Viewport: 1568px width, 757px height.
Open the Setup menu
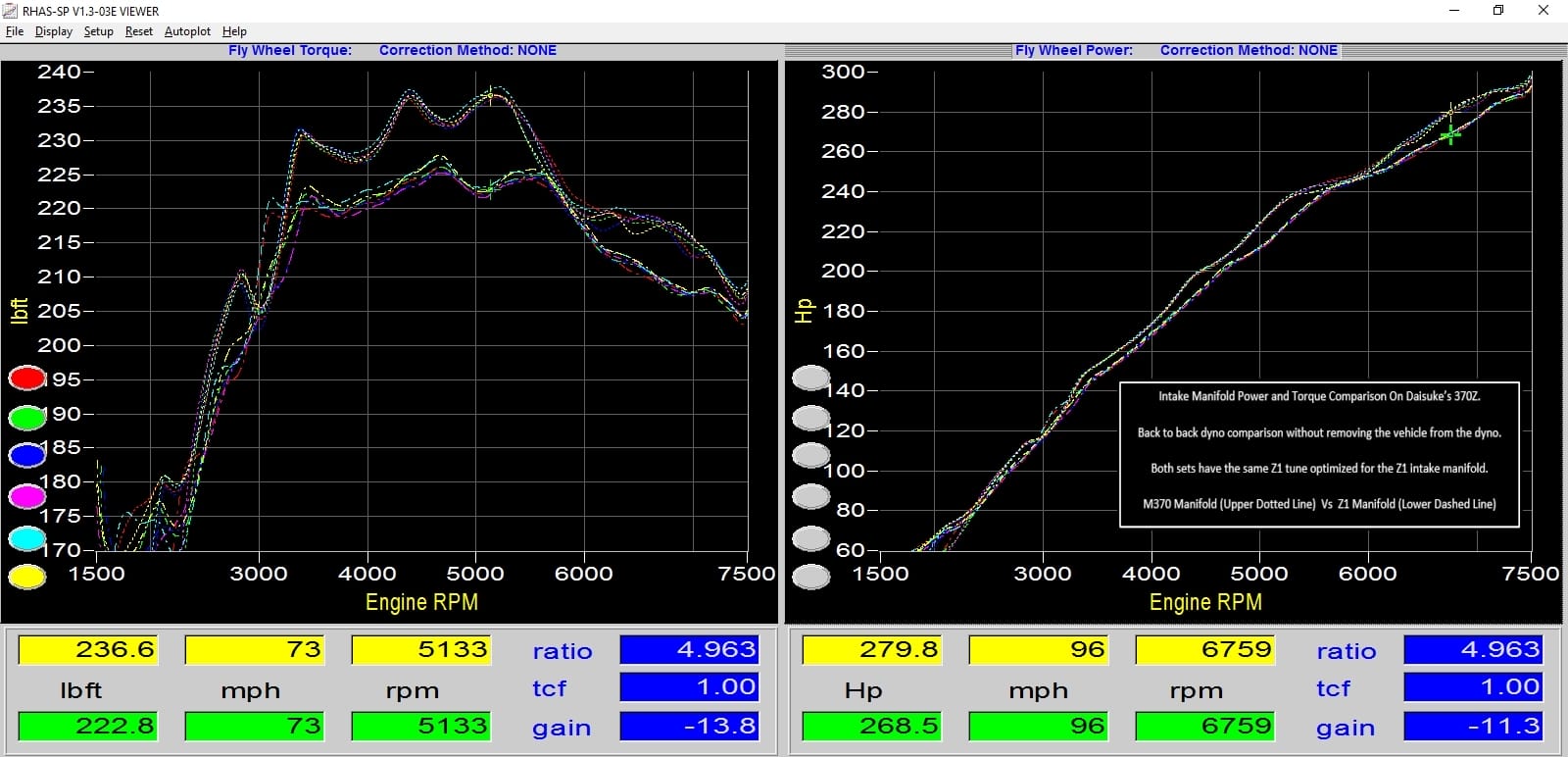98,31
